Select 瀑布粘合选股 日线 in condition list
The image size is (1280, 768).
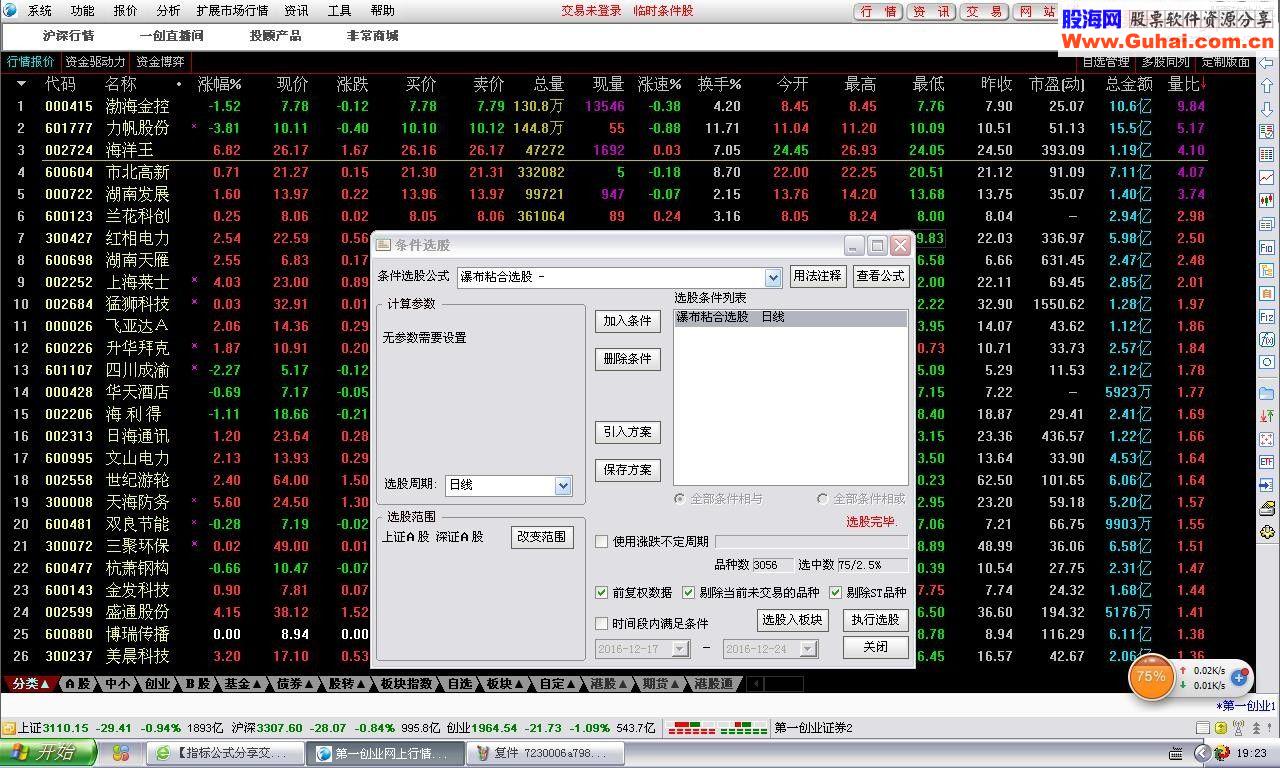coord(790,317)
